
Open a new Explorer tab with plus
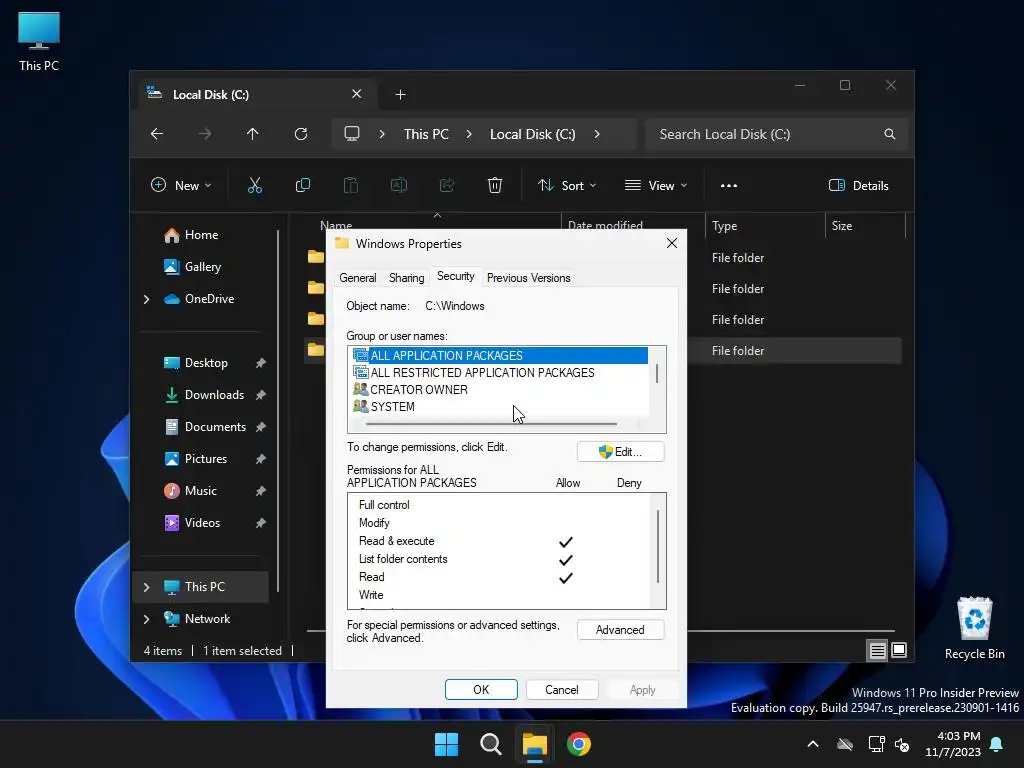click(x=400, y=95)
